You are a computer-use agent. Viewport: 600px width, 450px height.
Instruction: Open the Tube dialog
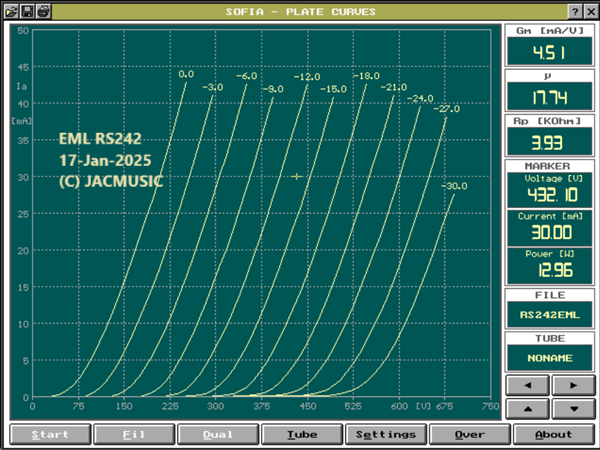click(x=302, y=434)
